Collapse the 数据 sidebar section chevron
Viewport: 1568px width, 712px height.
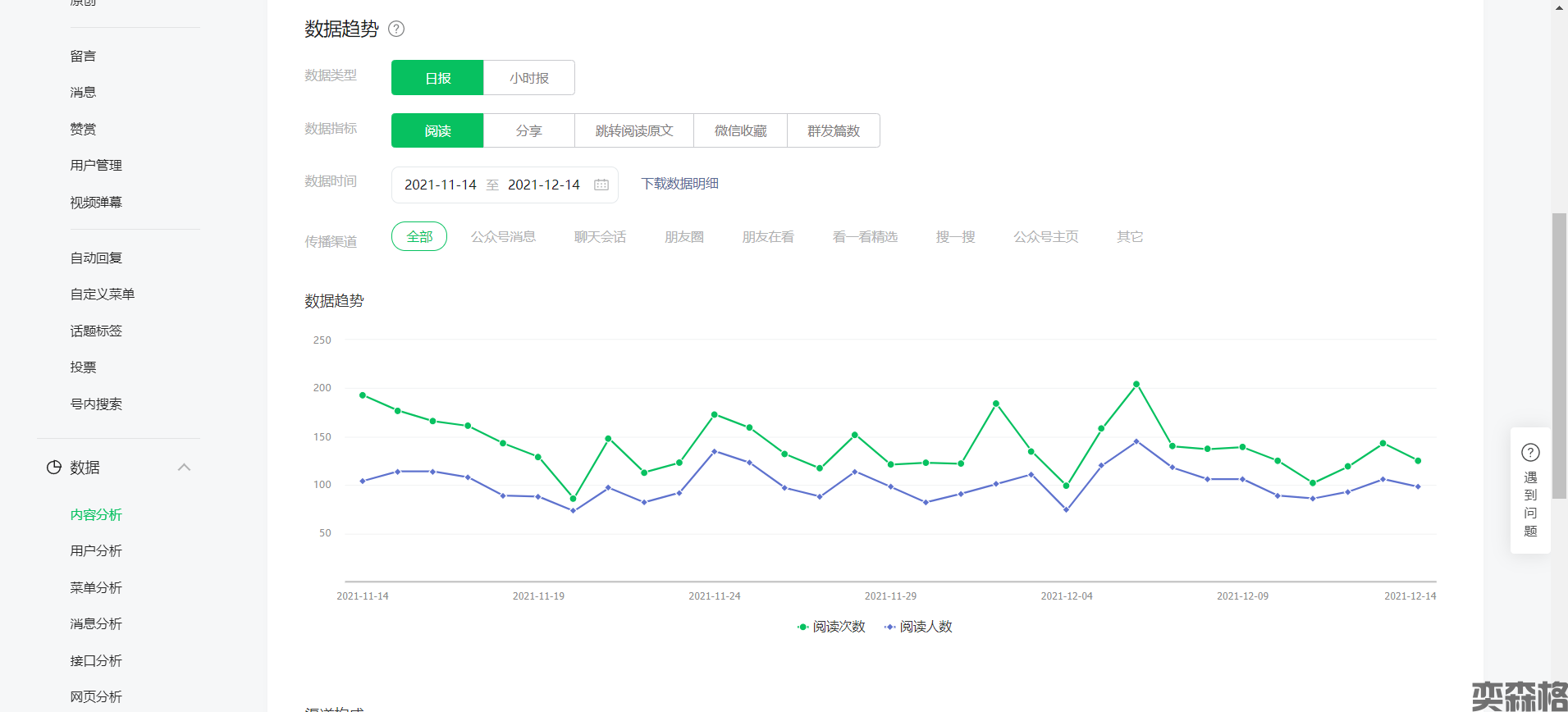point(184,468)
